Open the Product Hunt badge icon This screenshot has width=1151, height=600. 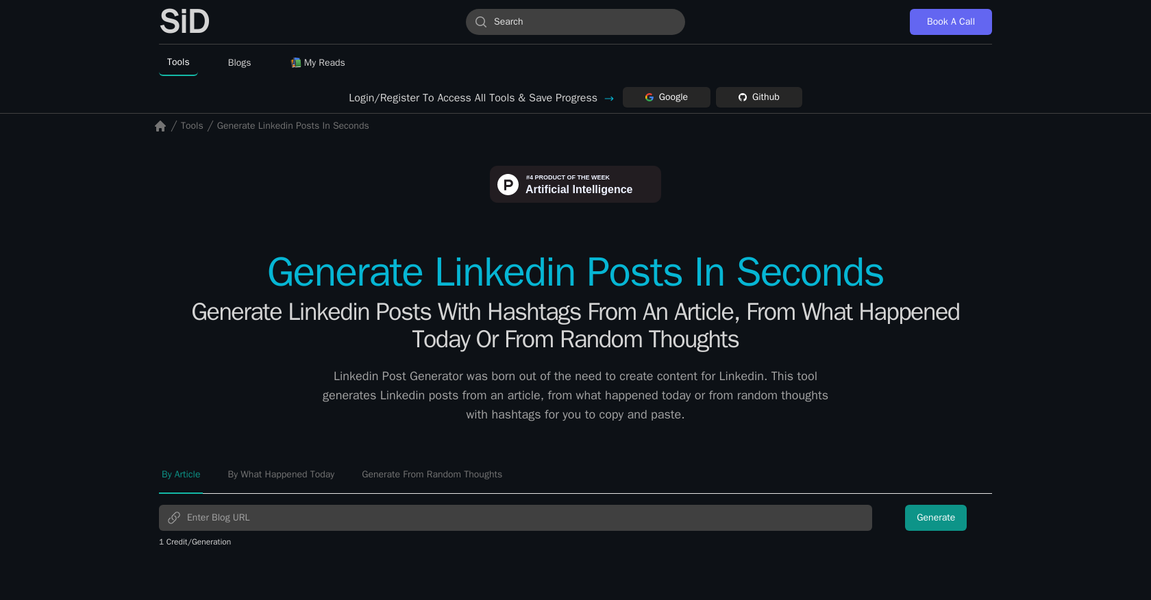click(508, 184)
